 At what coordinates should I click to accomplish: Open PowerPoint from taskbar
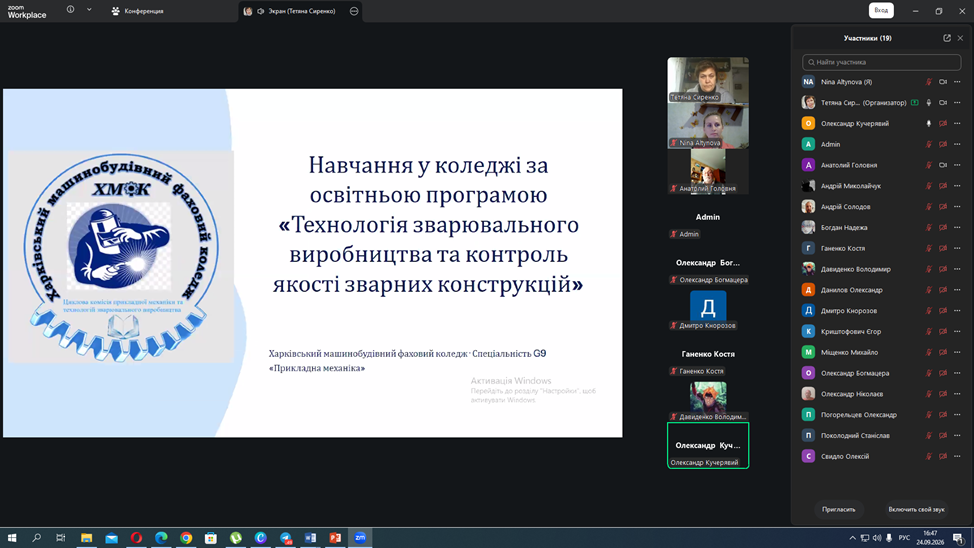coord(335,538)
